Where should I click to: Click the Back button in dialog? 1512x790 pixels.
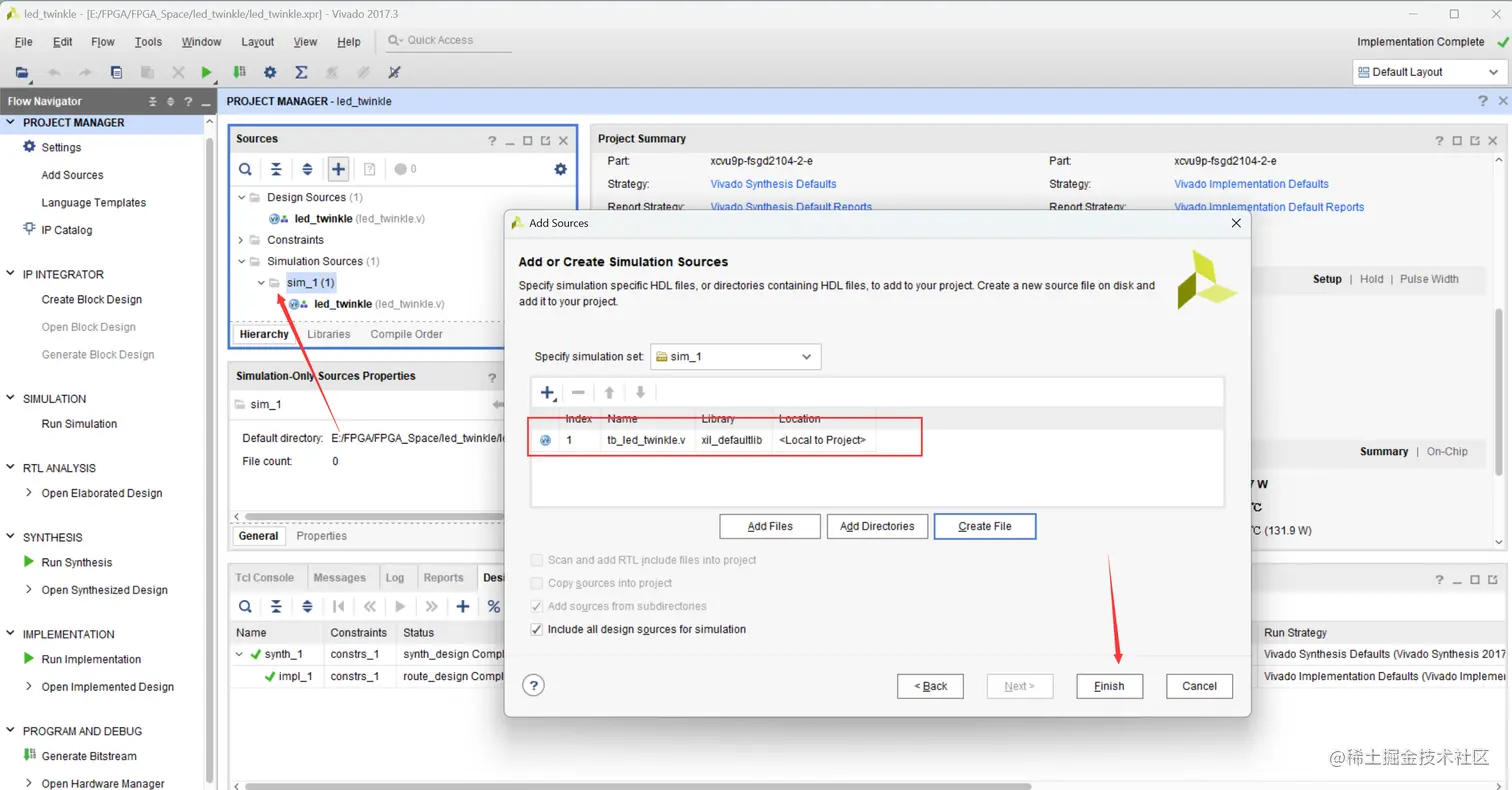(x=930, y=686)
